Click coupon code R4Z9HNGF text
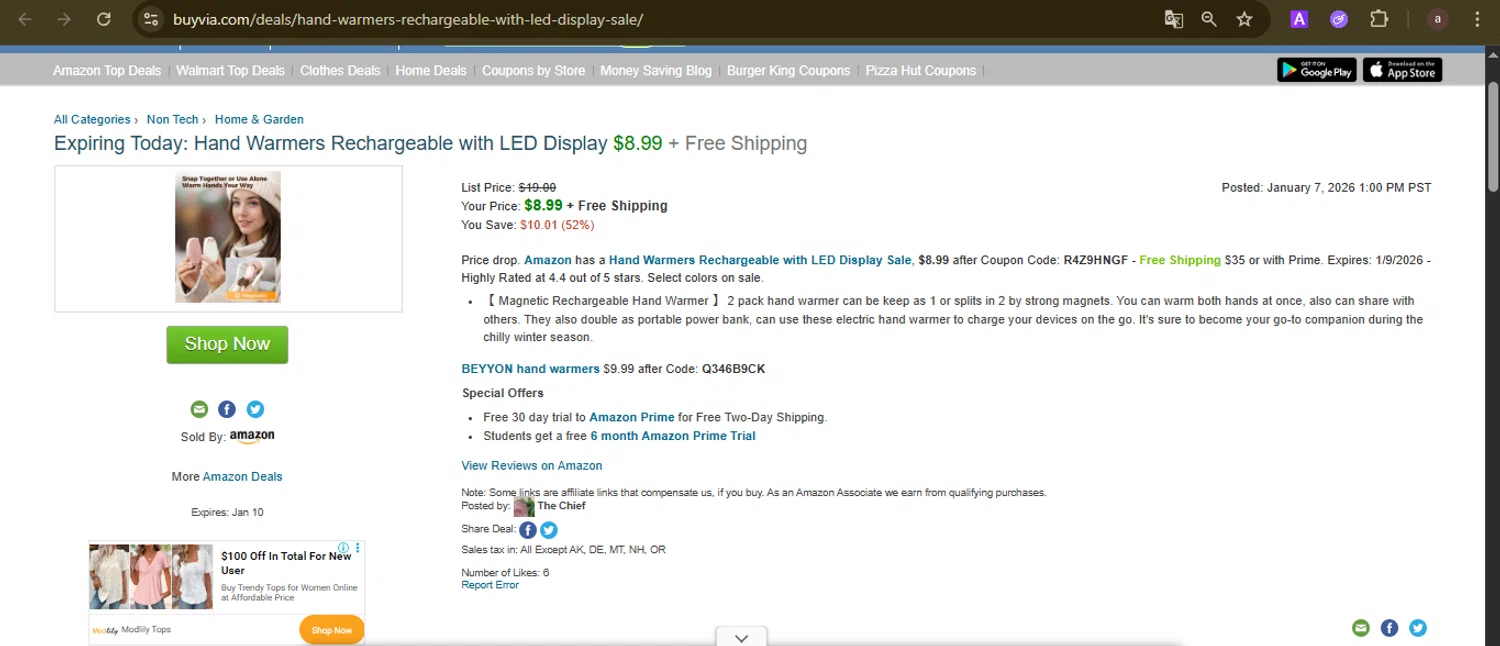The width and height of the screenshot is (1500, 646). [x=1094, y=260]
